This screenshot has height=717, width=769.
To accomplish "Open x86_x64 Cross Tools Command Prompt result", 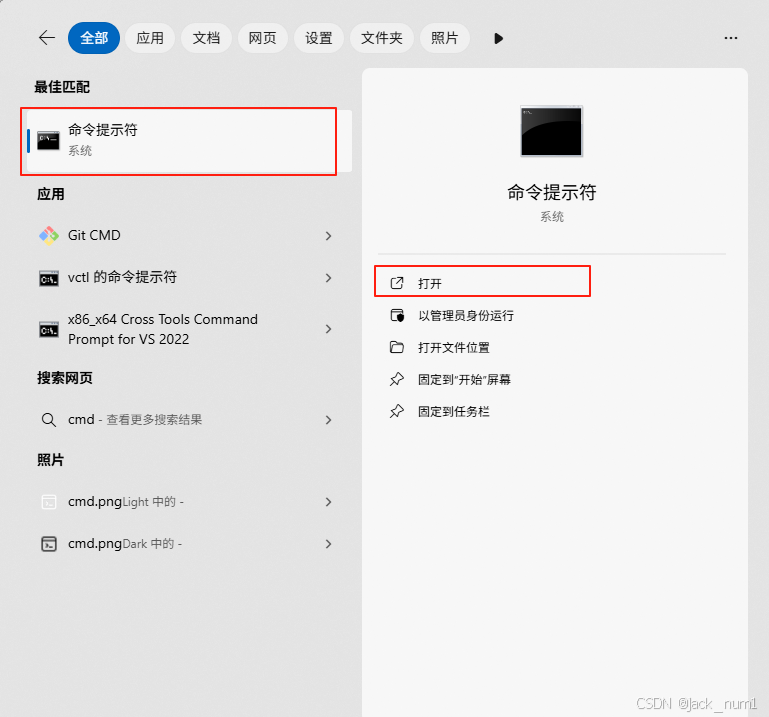I will [x=188, y=329].
